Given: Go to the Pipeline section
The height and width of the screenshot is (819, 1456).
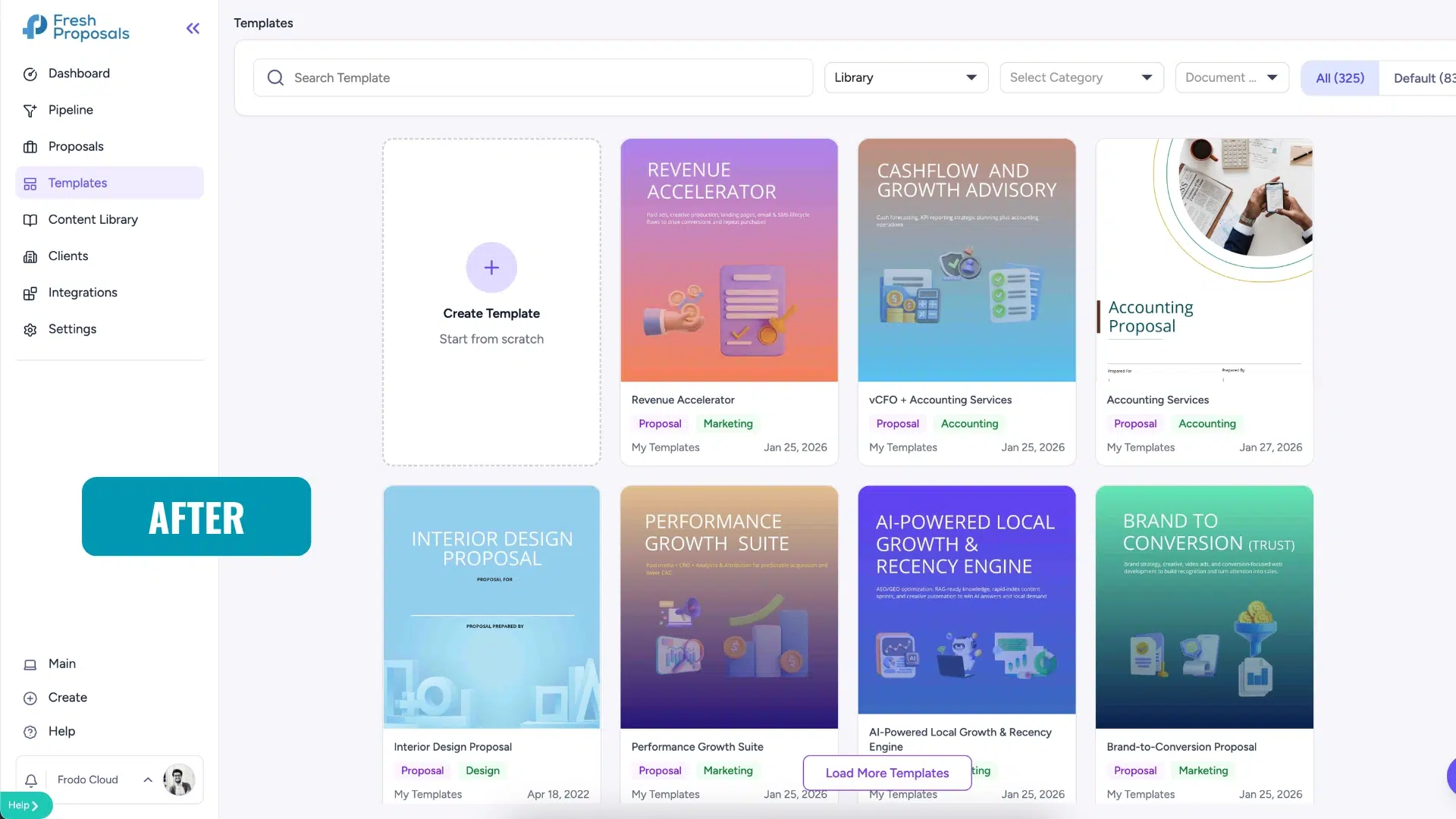Looking at the screenshot, I should tap(109, 110).
